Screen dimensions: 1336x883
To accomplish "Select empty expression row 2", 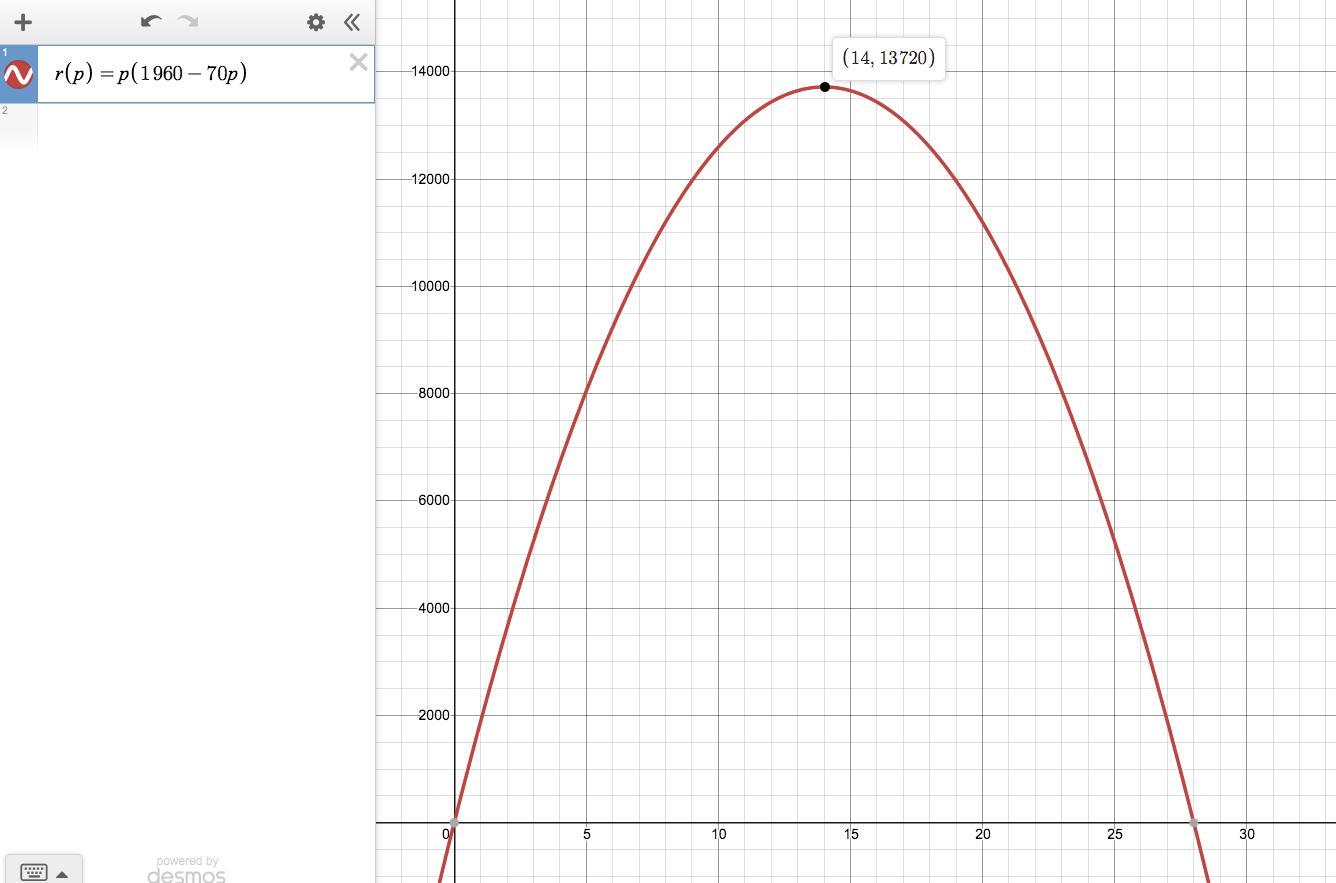I will tap(187, 125).
